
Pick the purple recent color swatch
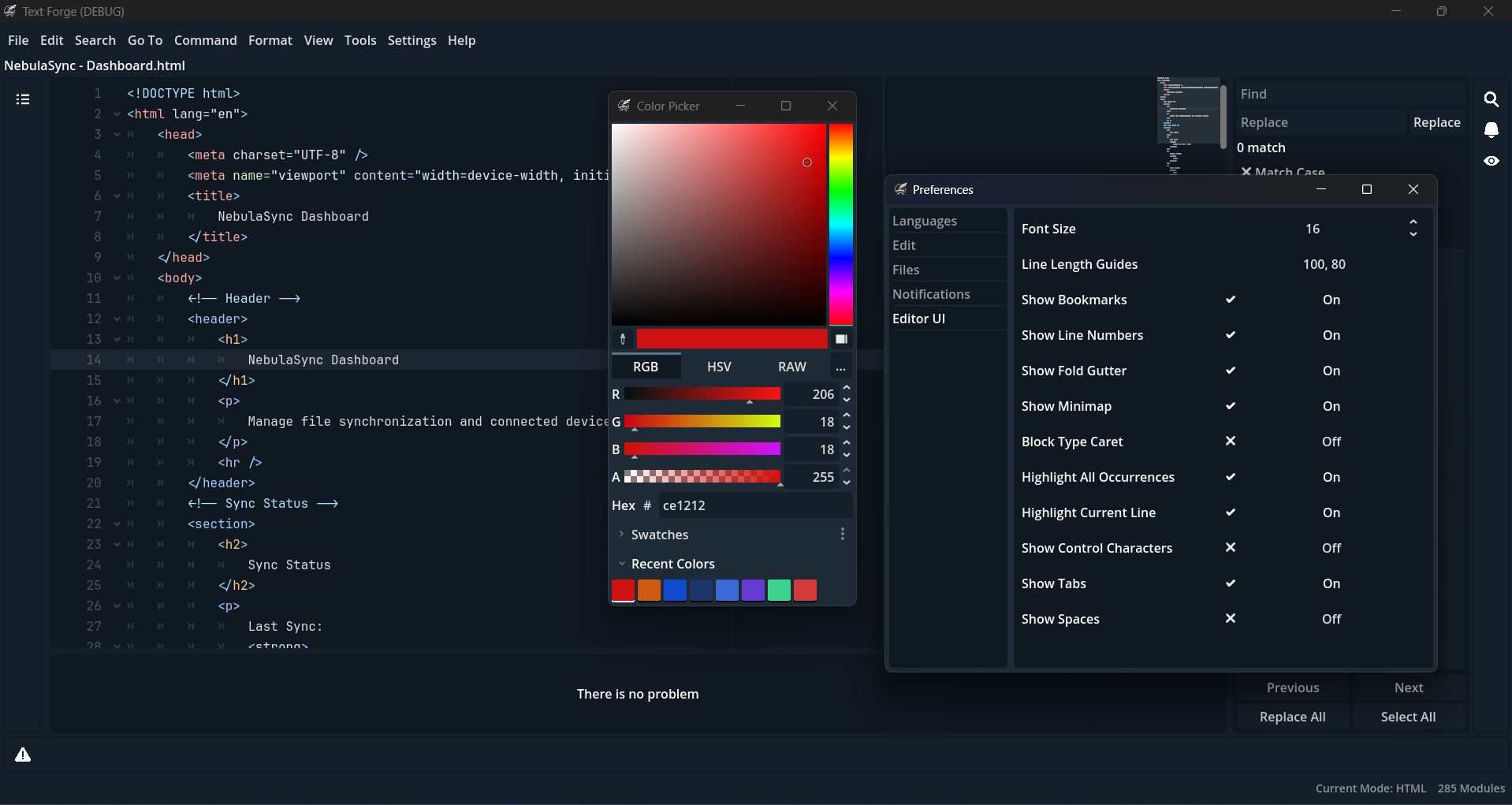pos(753,591)
